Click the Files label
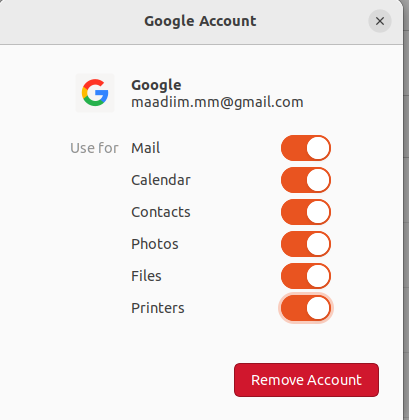The height and width of the screenshot is (420, 409). point(146,276)
